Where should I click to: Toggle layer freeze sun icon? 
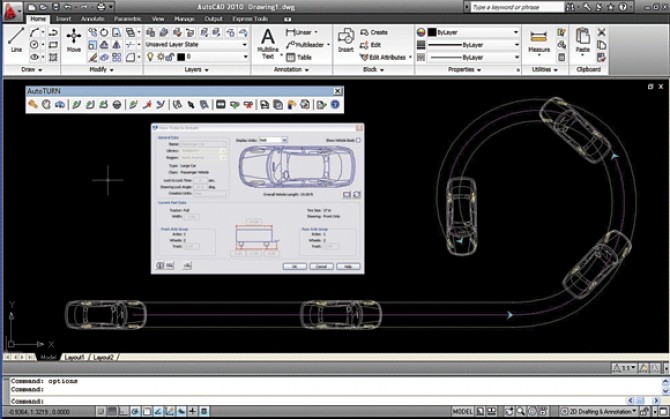(161, 57)
